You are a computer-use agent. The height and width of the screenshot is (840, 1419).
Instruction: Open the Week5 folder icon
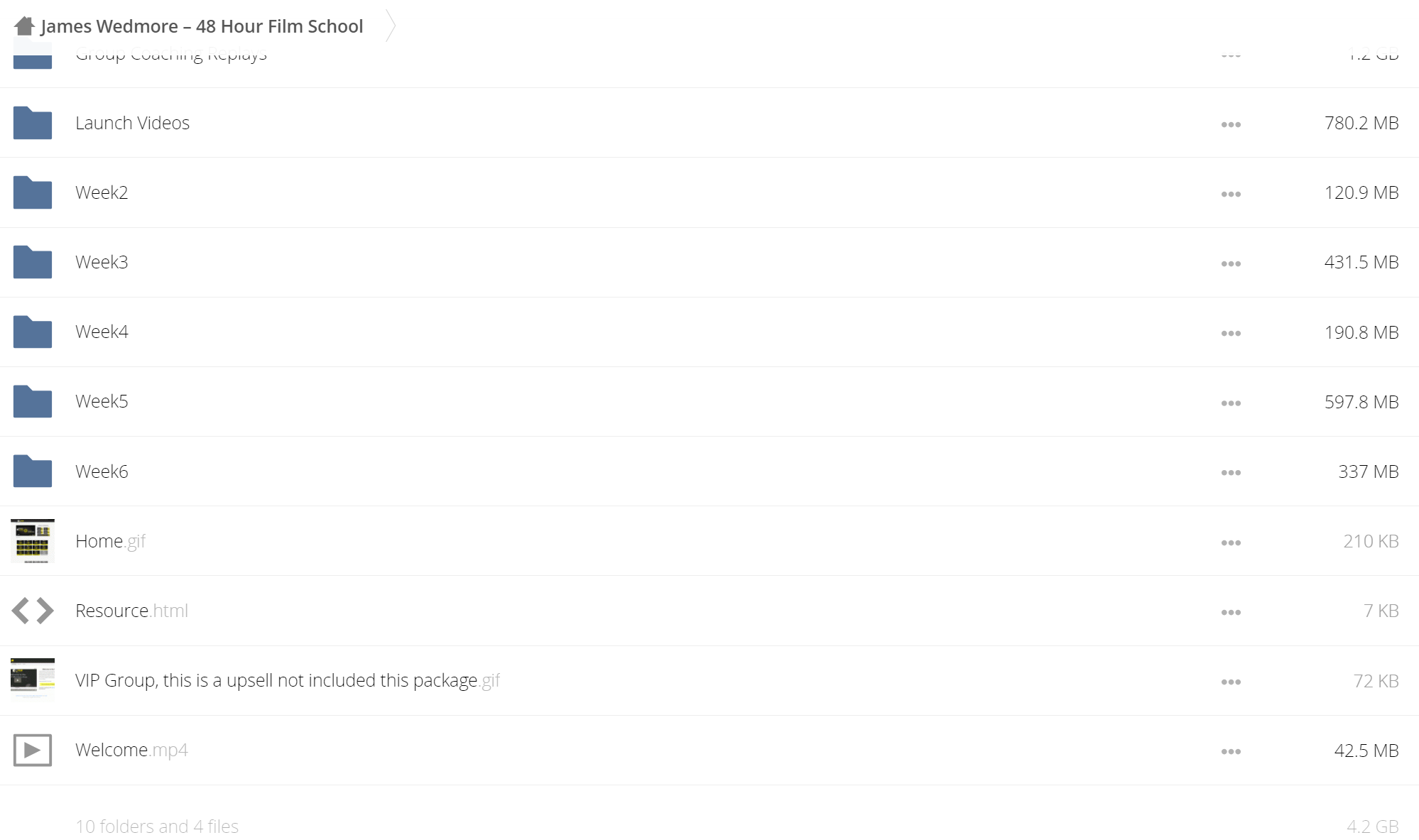tap(33, 401)
